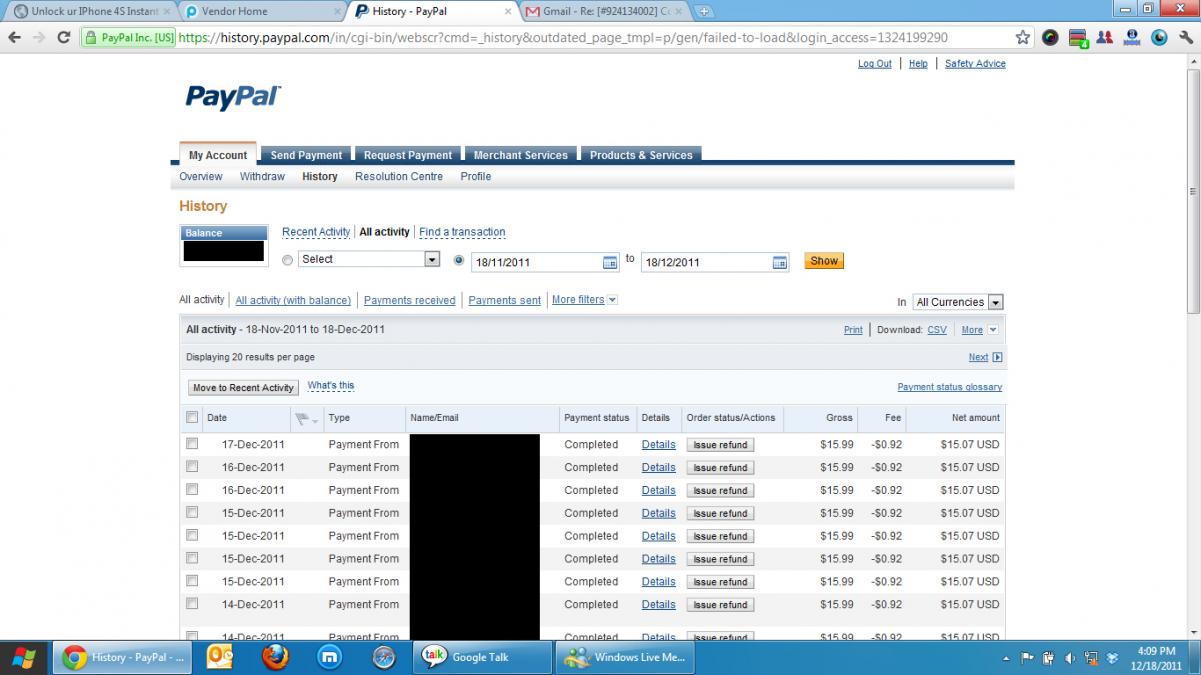The height and width of the screenshot is (675, 1201).
Task: Download the history as CSV
Action: click(x=937, y=330)
